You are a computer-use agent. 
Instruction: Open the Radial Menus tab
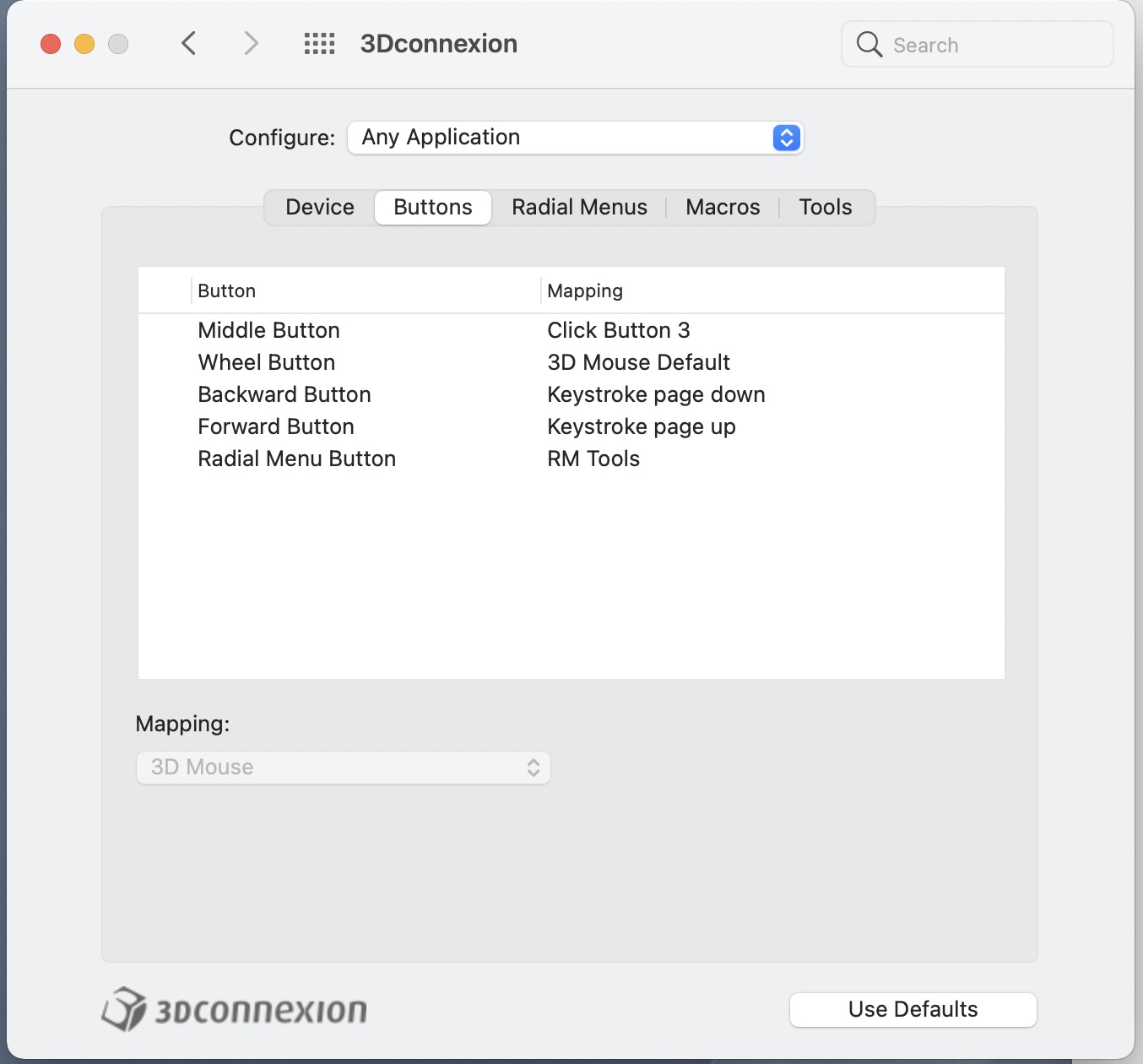pyautogui.click(x=579, y=207)
